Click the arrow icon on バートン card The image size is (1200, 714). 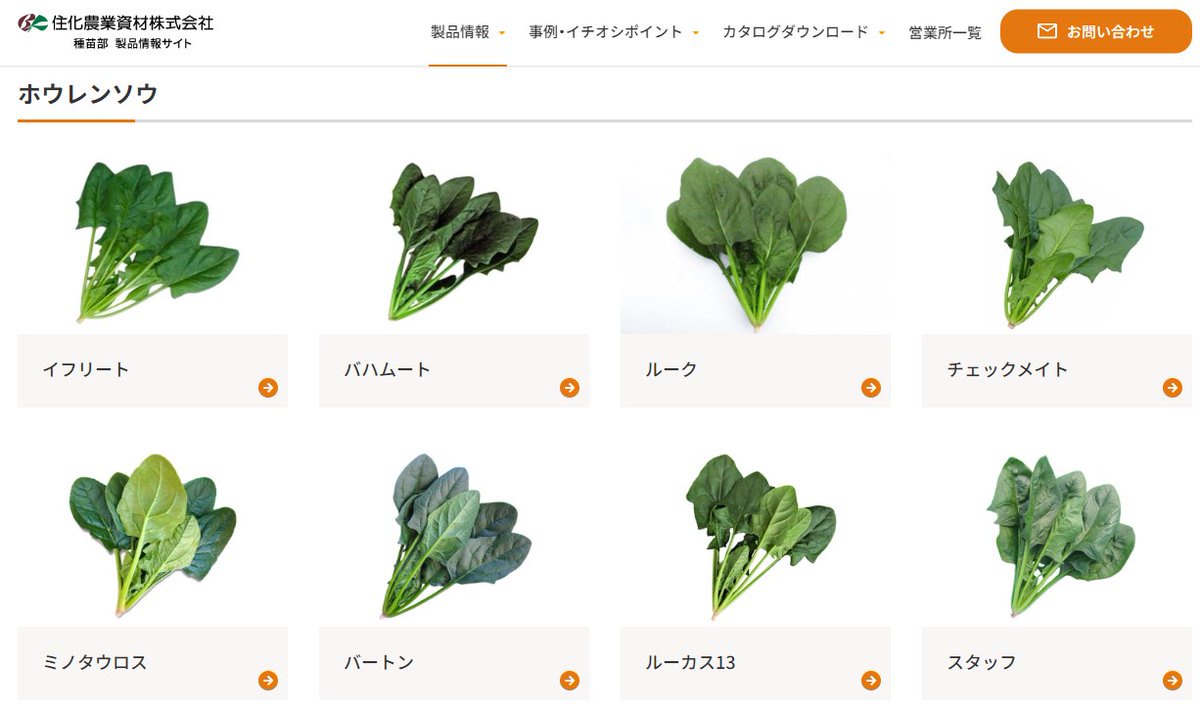[569, 681]
